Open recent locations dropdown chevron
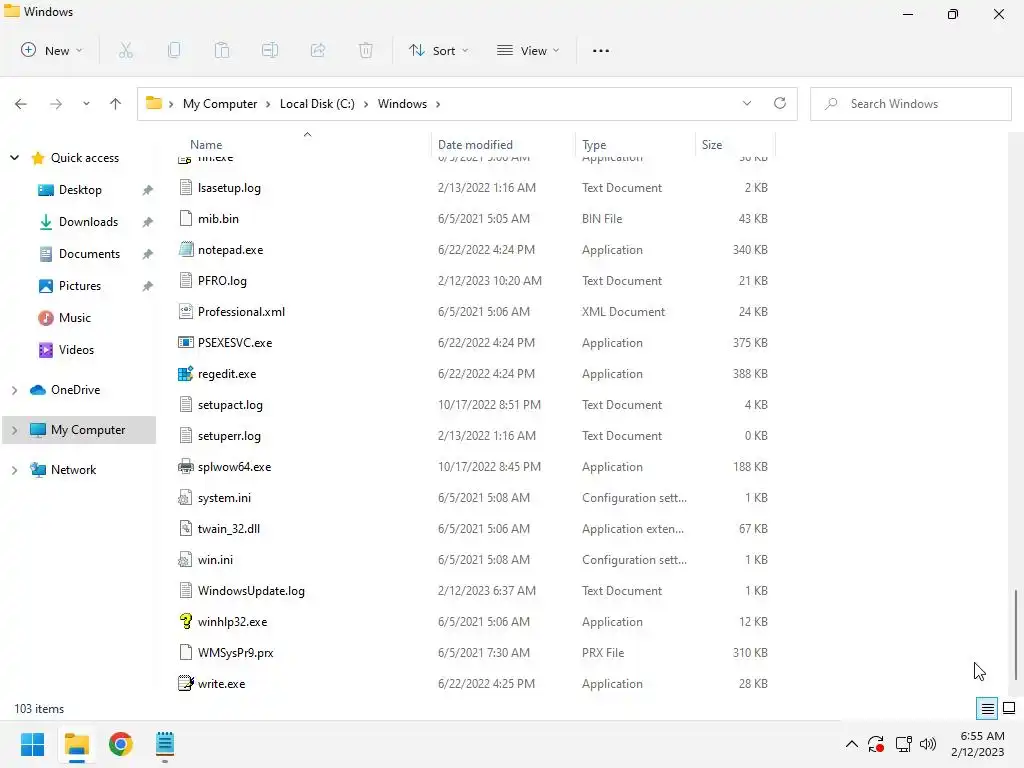 click(86, 104)
